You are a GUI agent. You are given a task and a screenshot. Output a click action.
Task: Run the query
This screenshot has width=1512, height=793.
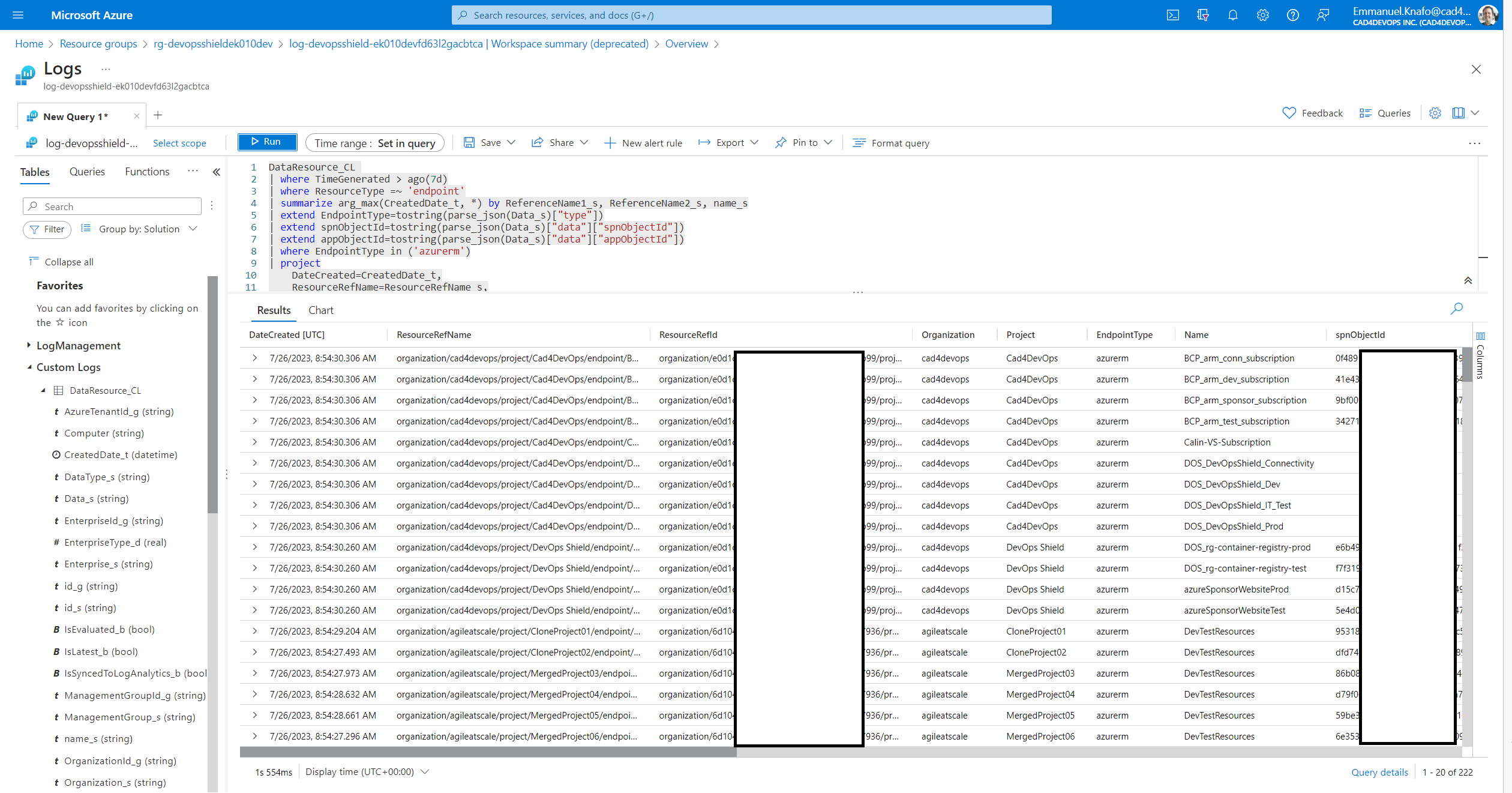[x=267, y=142]
